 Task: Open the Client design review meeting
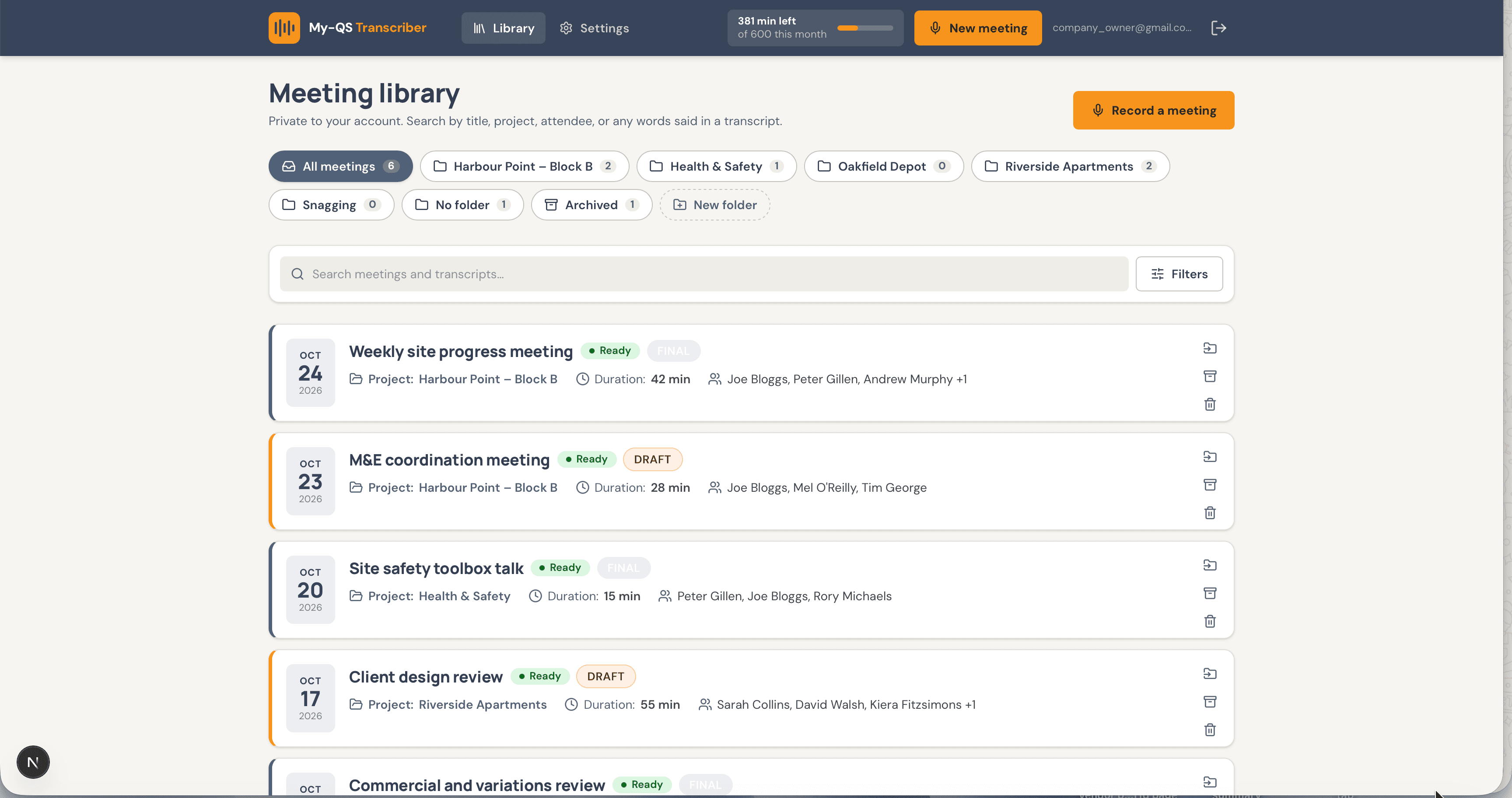click(x=426, y=676)
